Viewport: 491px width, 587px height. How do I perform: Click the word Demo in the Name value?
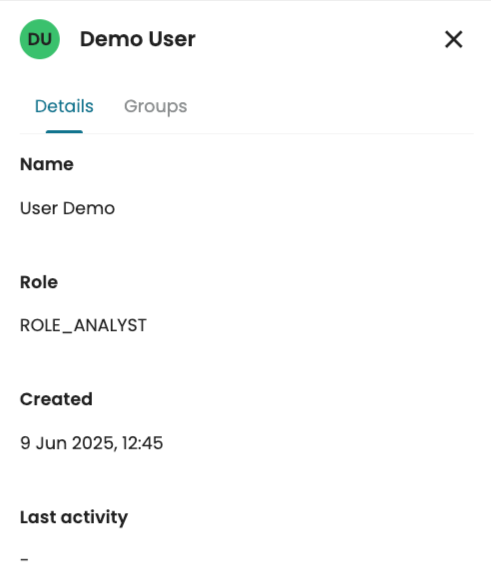click(x=89, y=208)
